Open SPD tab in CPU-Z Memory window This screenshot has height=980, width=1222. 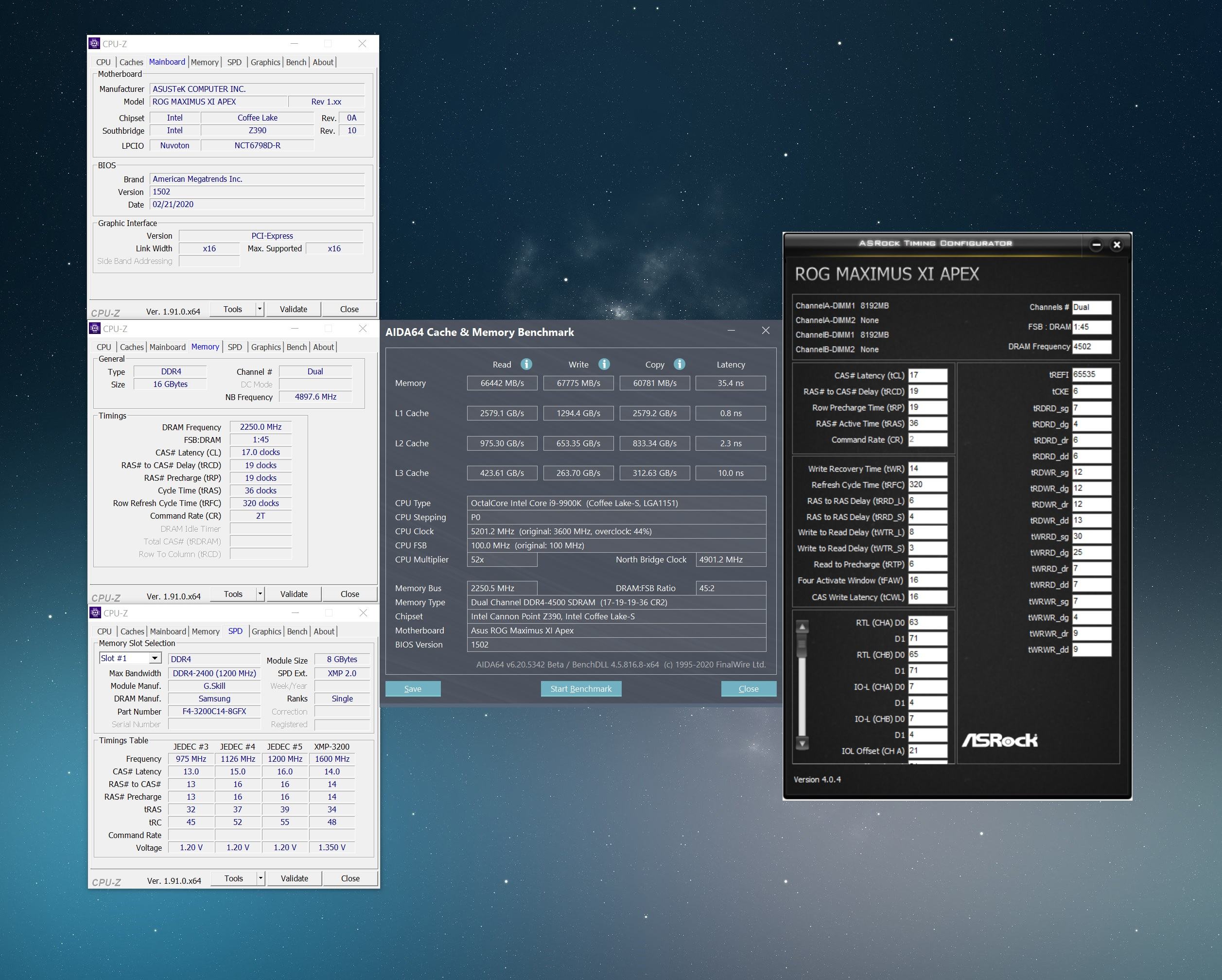click(235, 347)
